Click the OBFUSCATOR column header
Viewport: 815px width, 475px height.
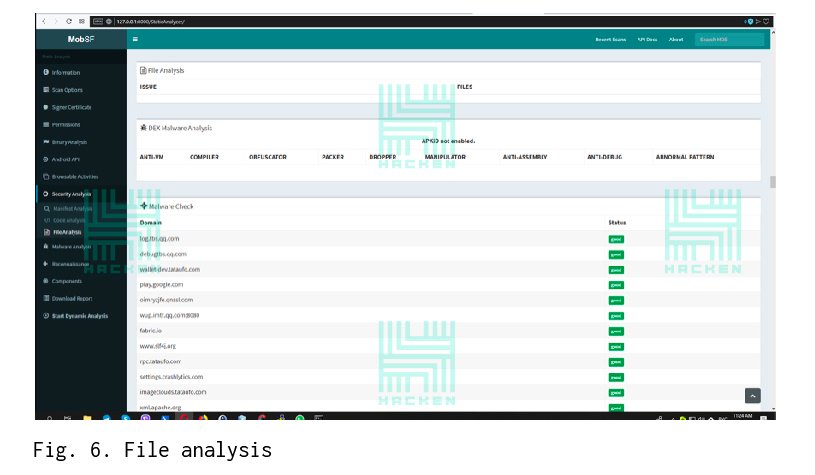pyautogui.click(x=268, y=157)
